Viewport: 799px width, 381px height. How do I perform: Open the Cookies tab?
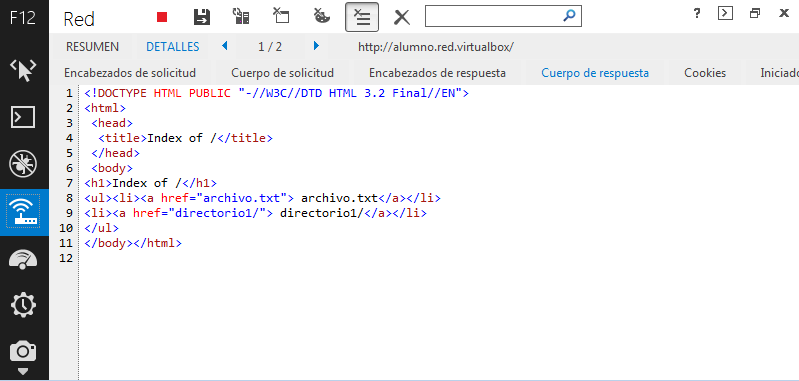[x=705, y=73]
